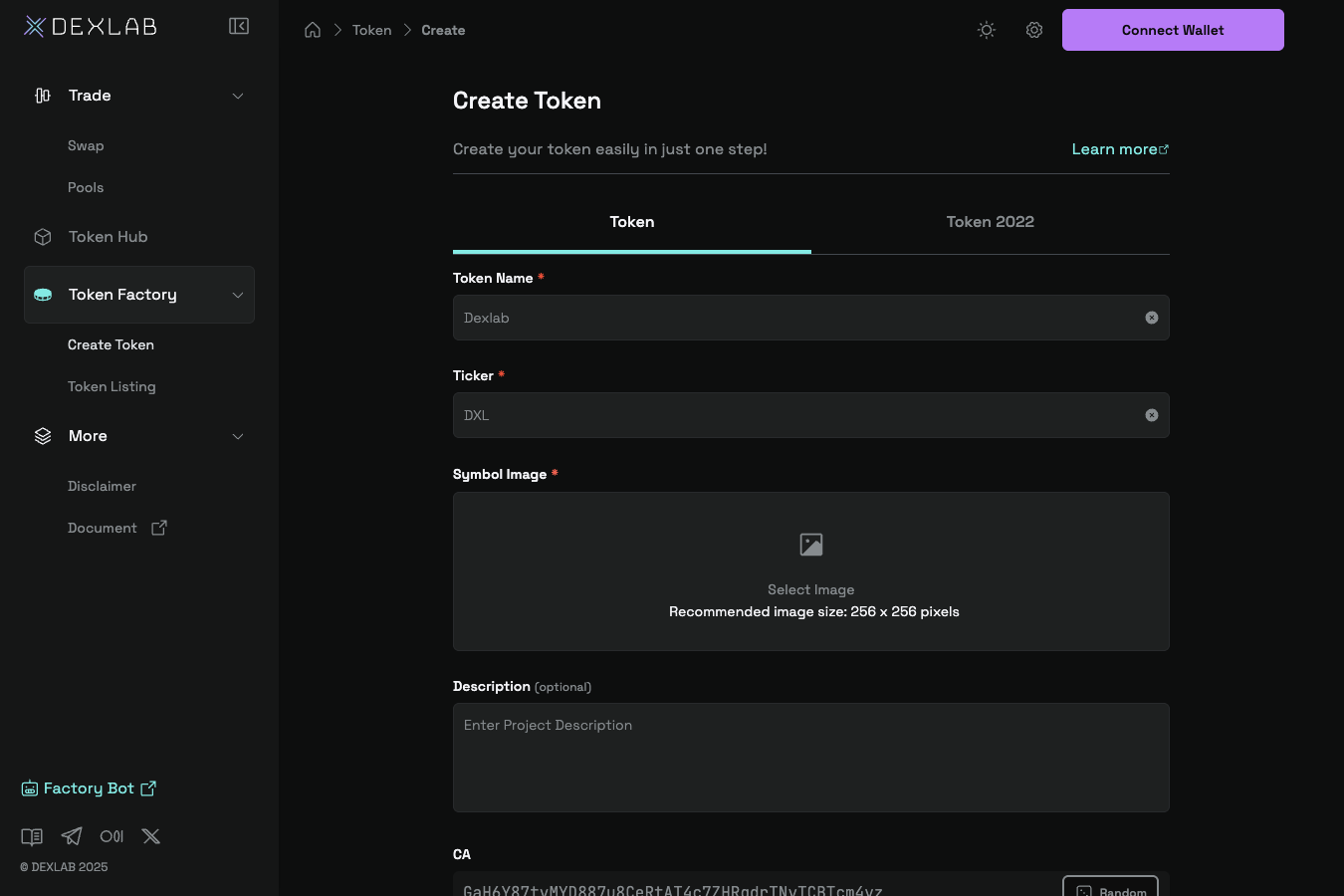Open Token Hub from sidebar
Screen dimensions: 1344x896
click(x=108, y=237)
